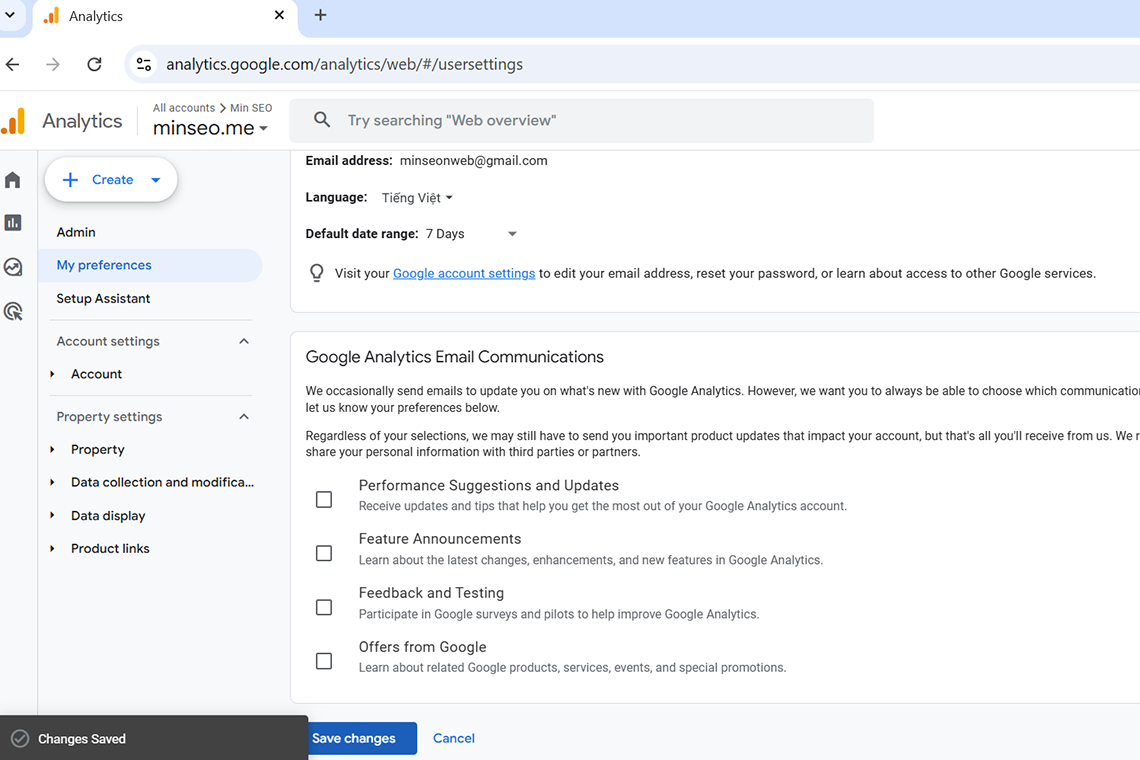The width and height of the screenshot is (1140, 760).
Task: Open the Google account settings link
Action: (464, 273)
